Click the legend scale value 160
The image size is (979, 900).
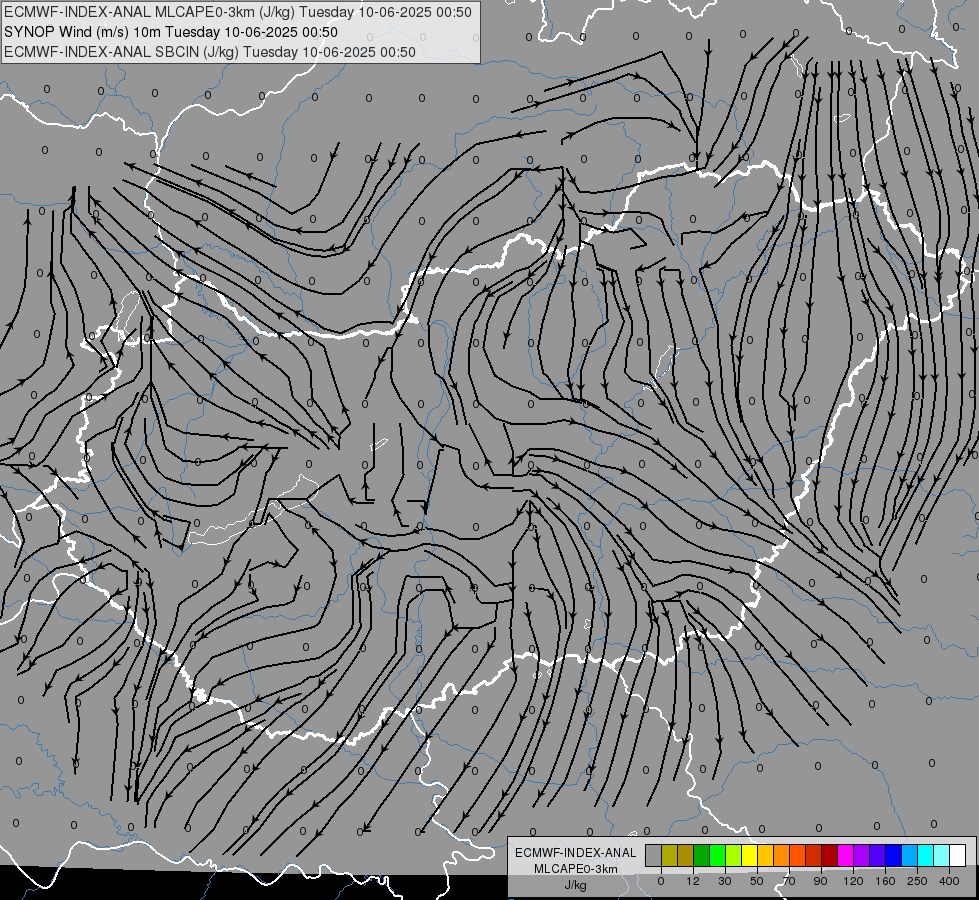click(x=885, y=881)
